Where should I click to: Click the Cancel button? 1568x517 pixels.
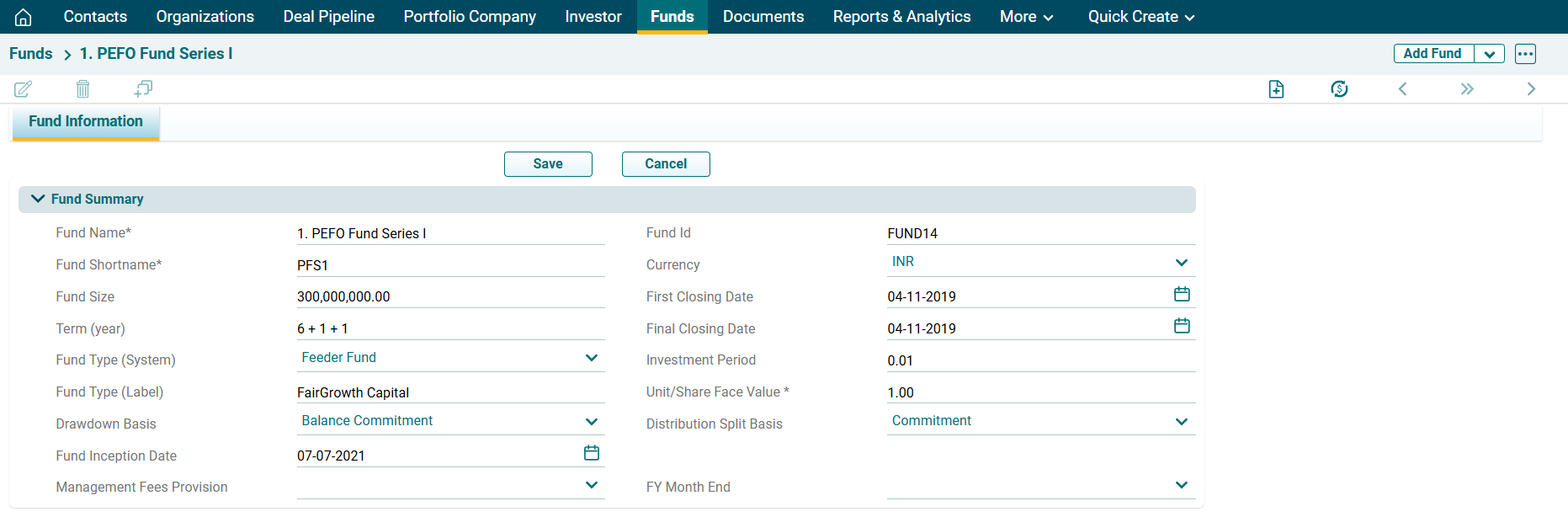pyautogui.click(x=666, y=164)
